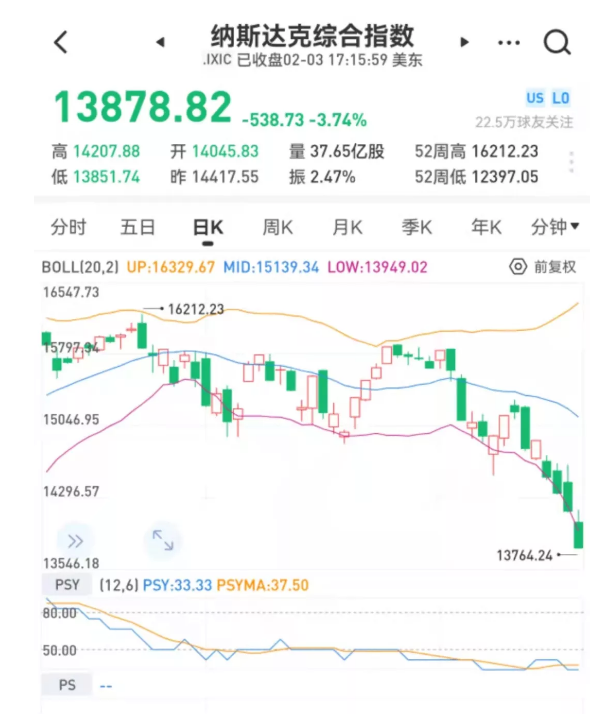Expand more quote details via vertical dots
This screenshot has height=714, width=616.
pos(571,162)
